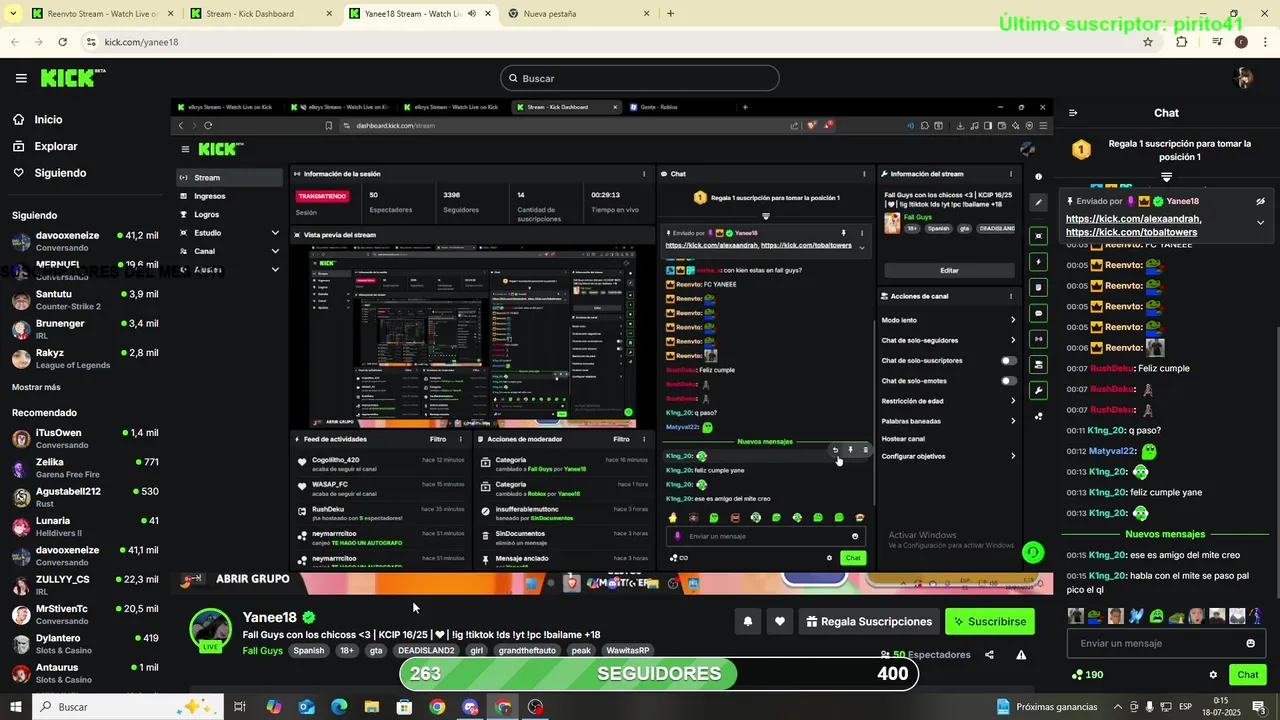Click the Fall Guys category link
This screenshot has width=1280, height=720.
tap(263, 650)
